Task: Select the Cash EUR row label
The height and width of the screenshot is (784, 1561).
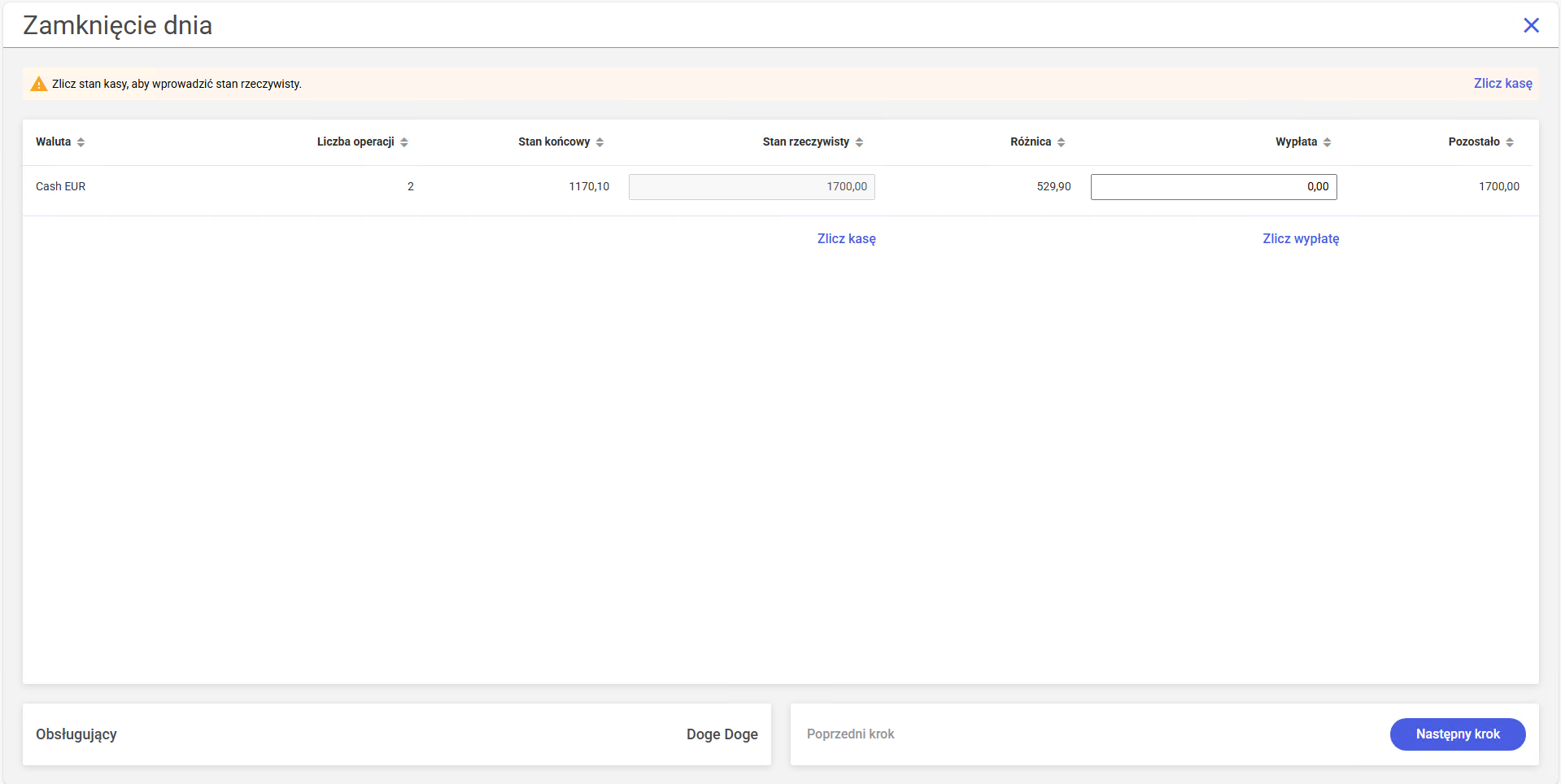Action: pos(60,186)
